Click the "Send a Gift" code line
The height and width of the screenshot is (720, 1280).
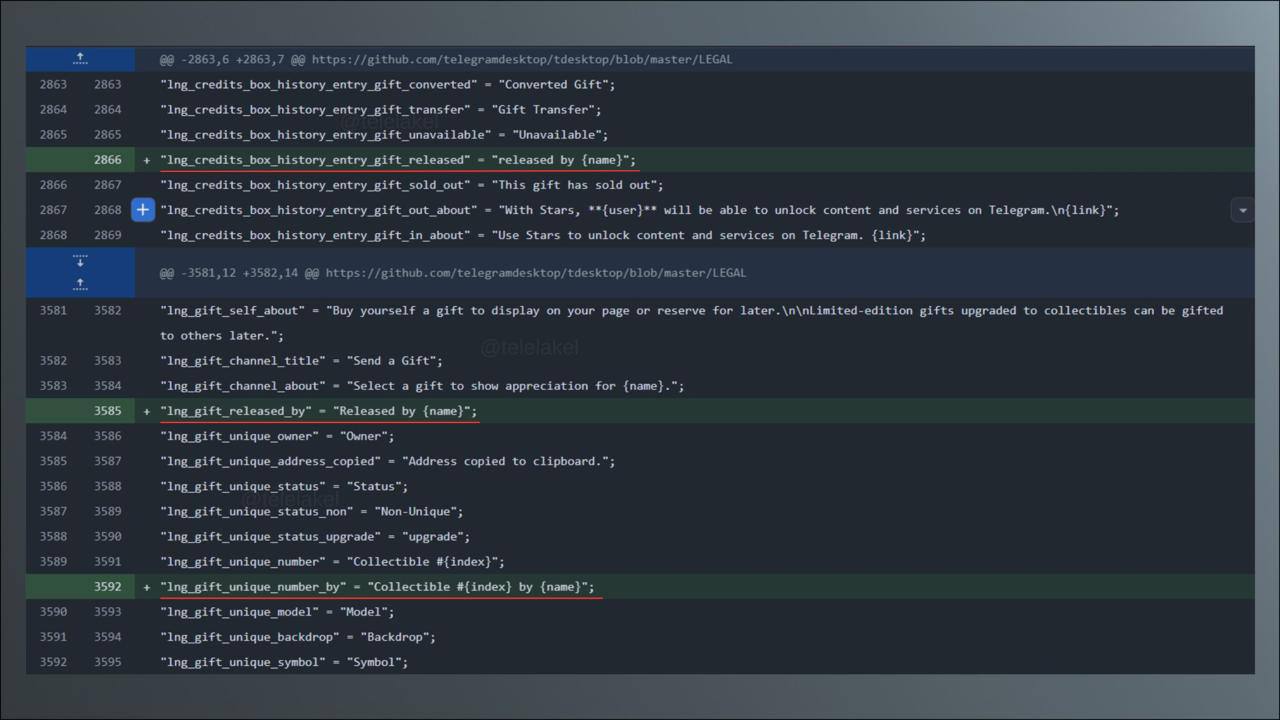(301, 361)
